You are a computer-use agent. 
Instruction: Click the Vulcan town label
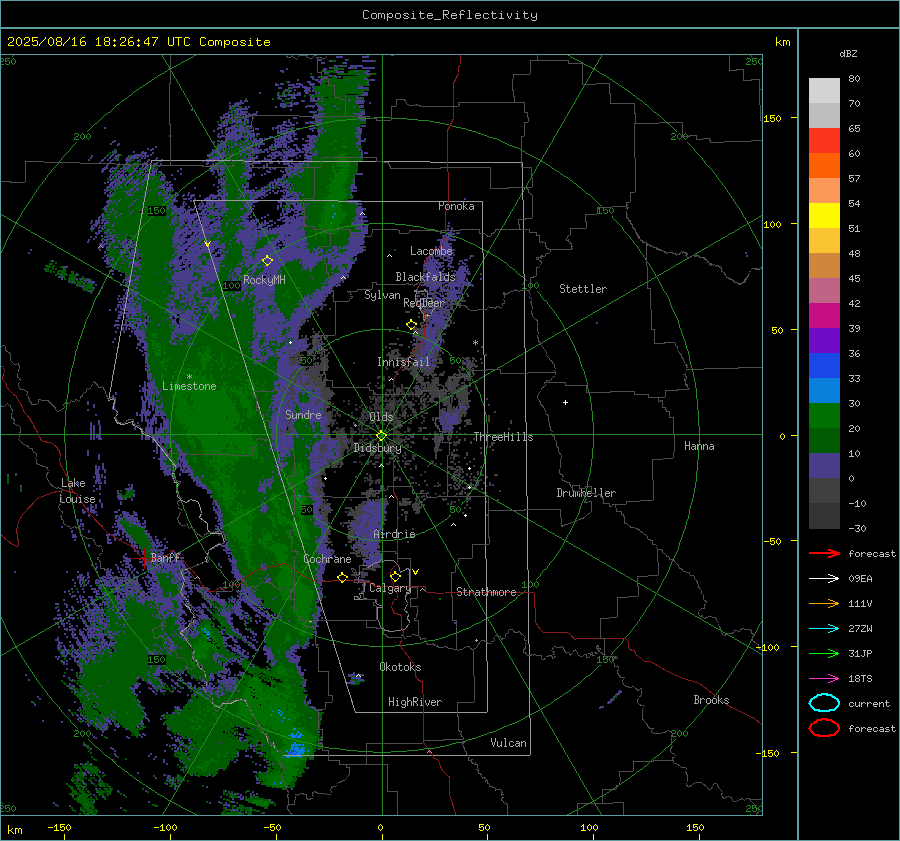(x=508, y=743)
